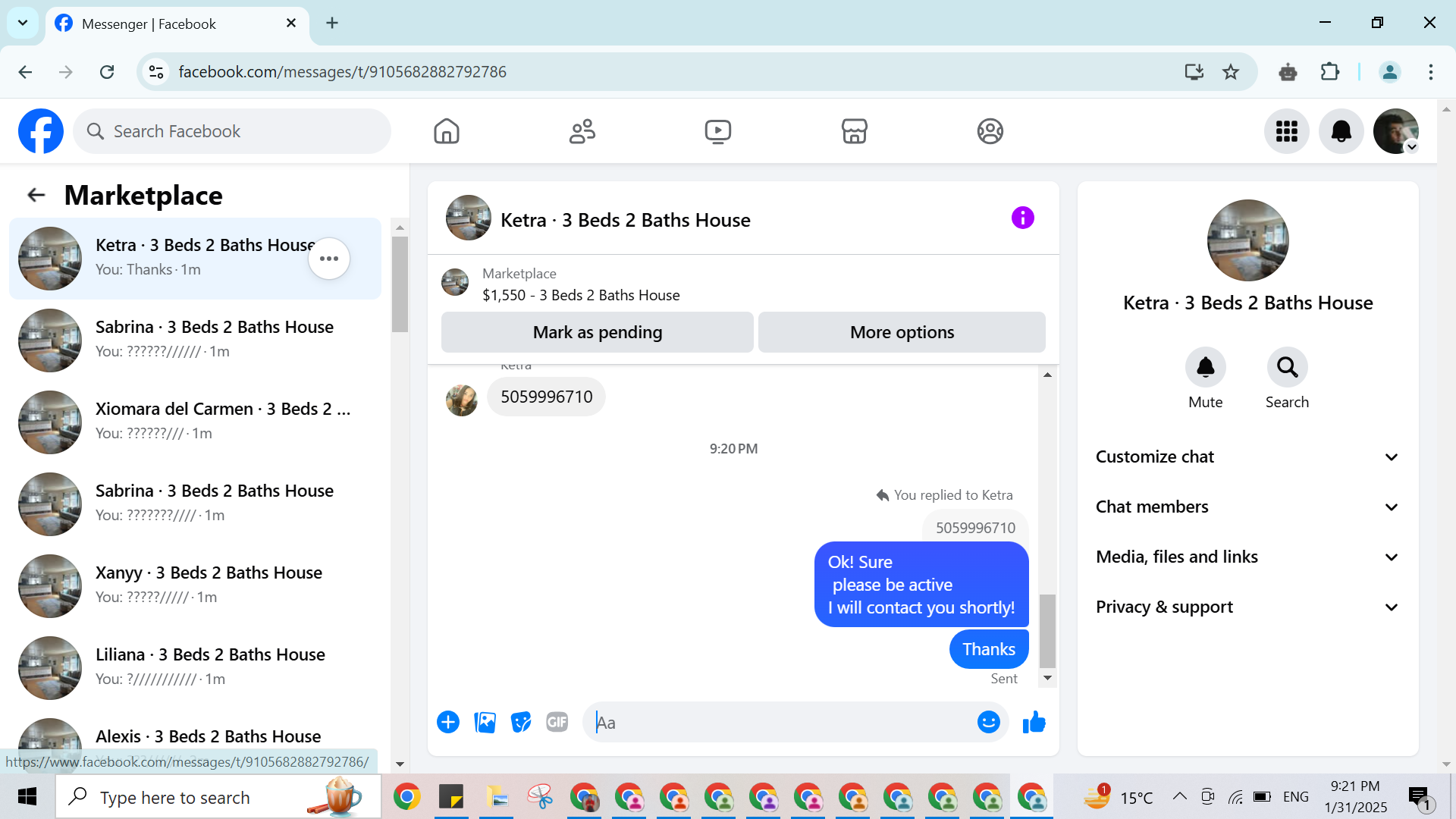1456x819 pixels.
Task: Open the Xiomara del Carmen conversation
Action: (195, 422)
